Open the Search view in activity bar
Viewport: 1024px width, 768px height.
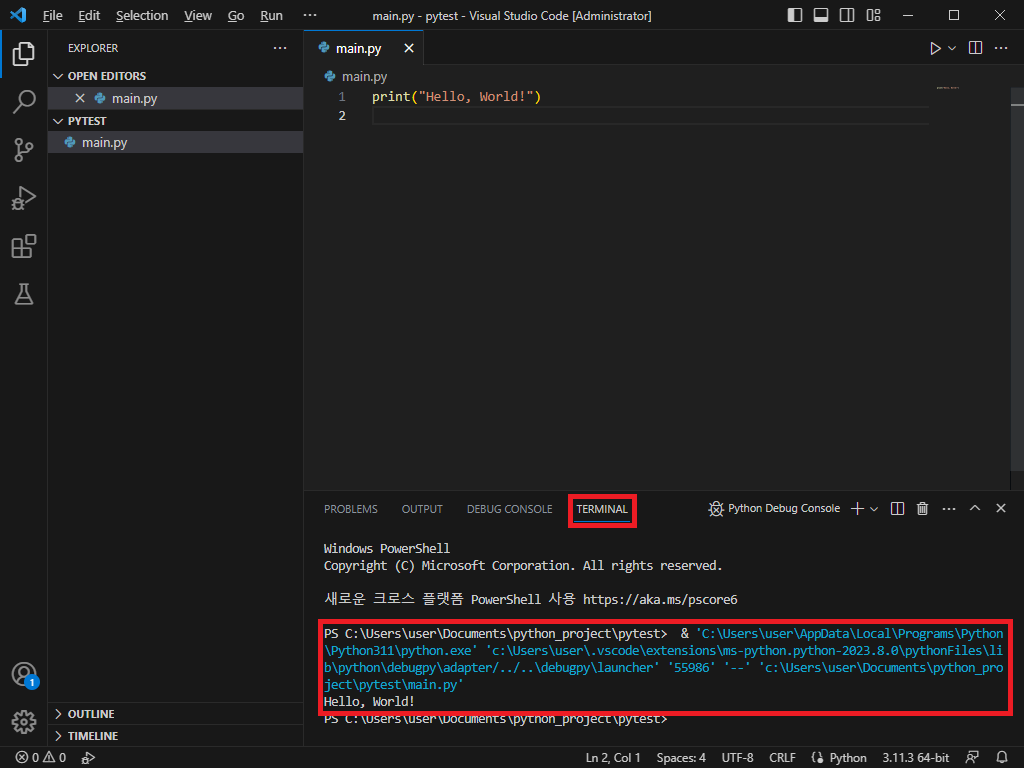click(24, 101)
